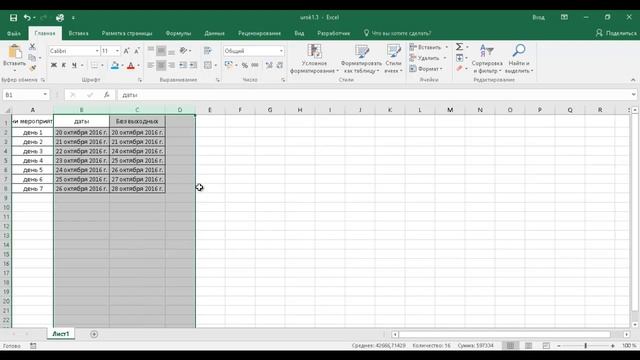Enable wrap text in cells

coord(208,51)
